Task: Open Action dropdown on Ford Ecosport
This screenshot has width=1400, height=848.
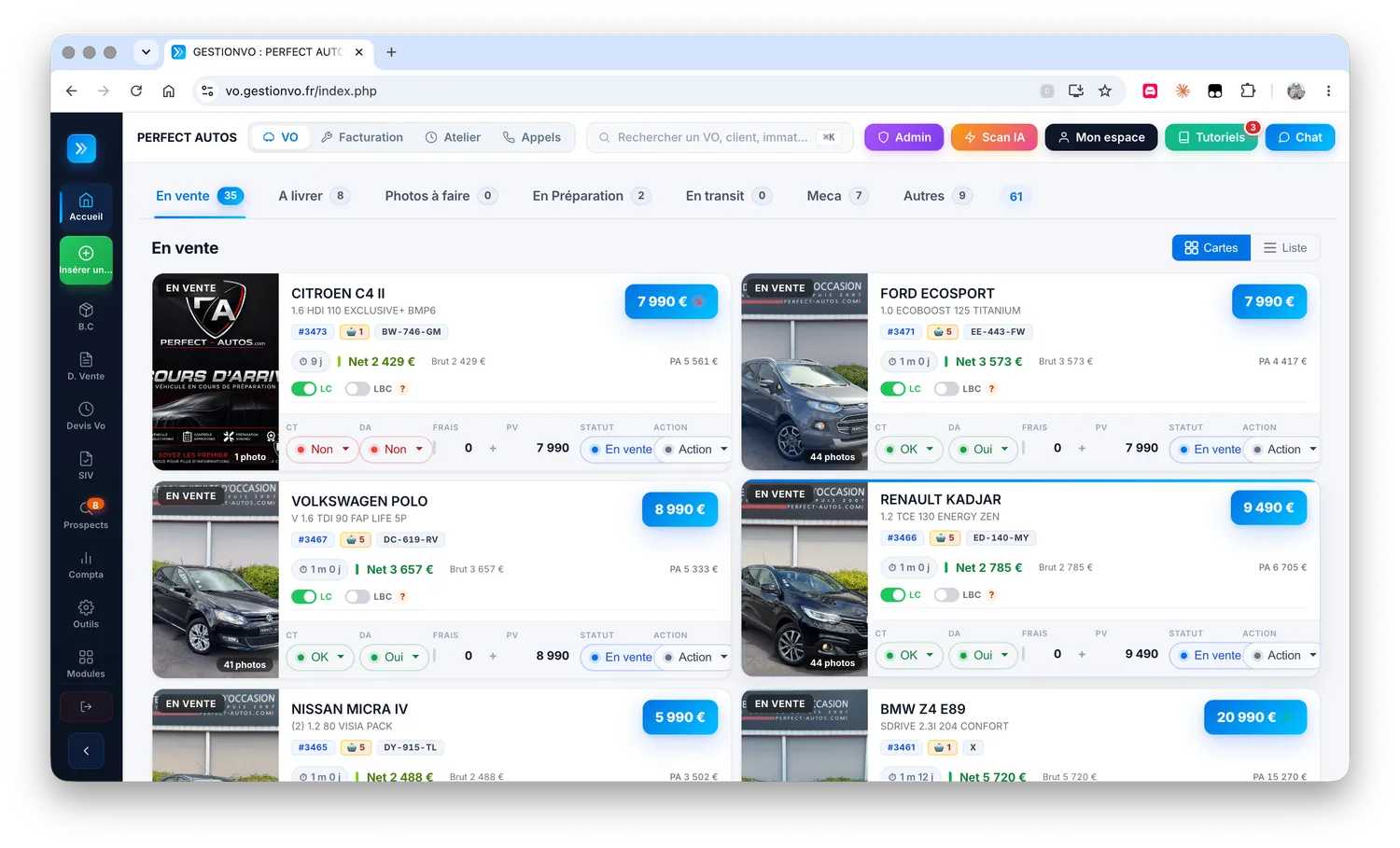Action: (1282, 450)
